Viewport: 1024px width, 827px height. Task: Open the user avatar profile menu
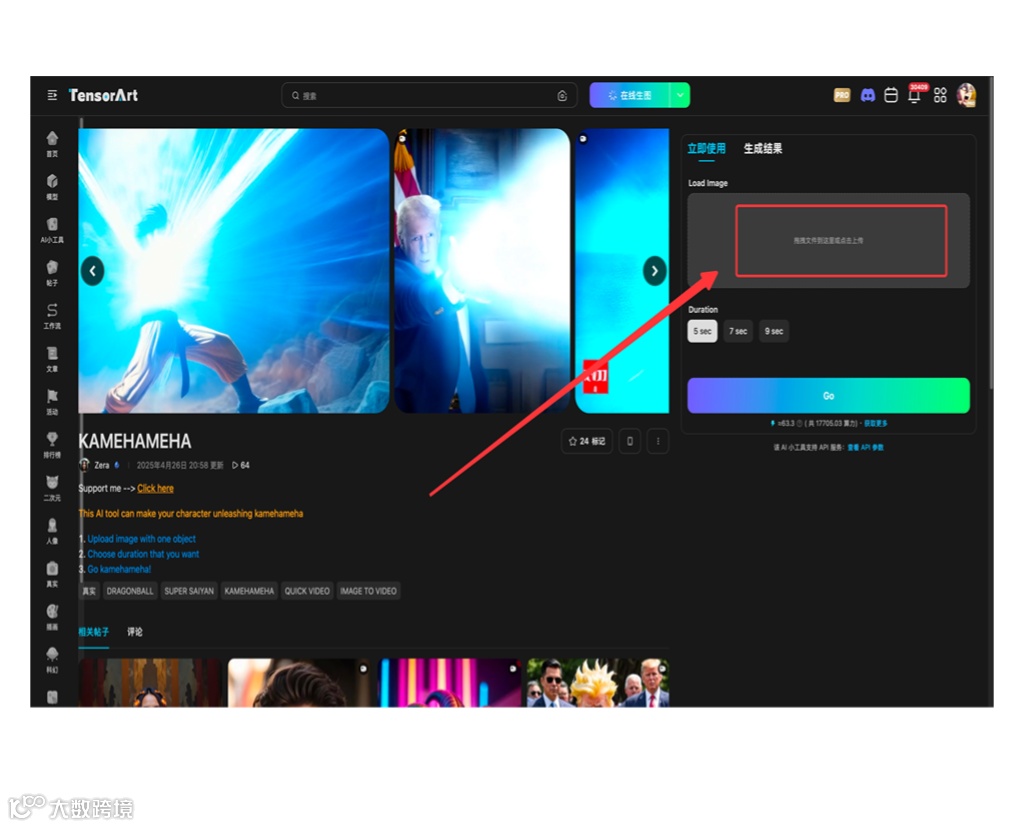pos(967,95)
